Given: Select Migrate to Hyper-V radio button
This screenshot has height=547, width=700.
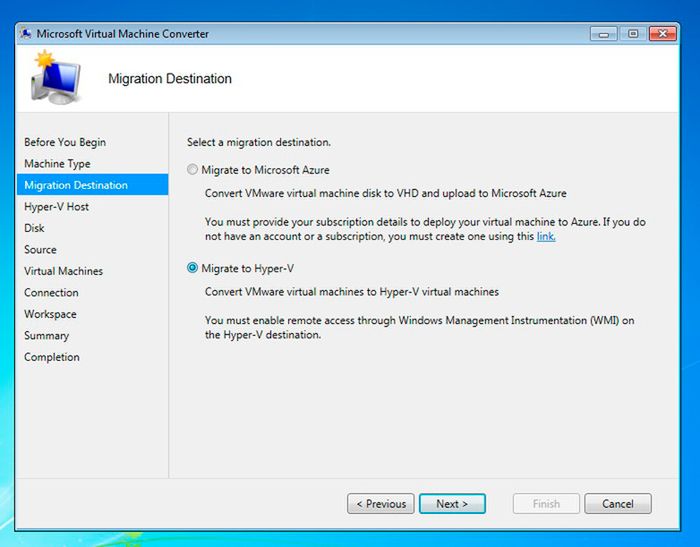Looking at the screenshot, I should (192, 268).
